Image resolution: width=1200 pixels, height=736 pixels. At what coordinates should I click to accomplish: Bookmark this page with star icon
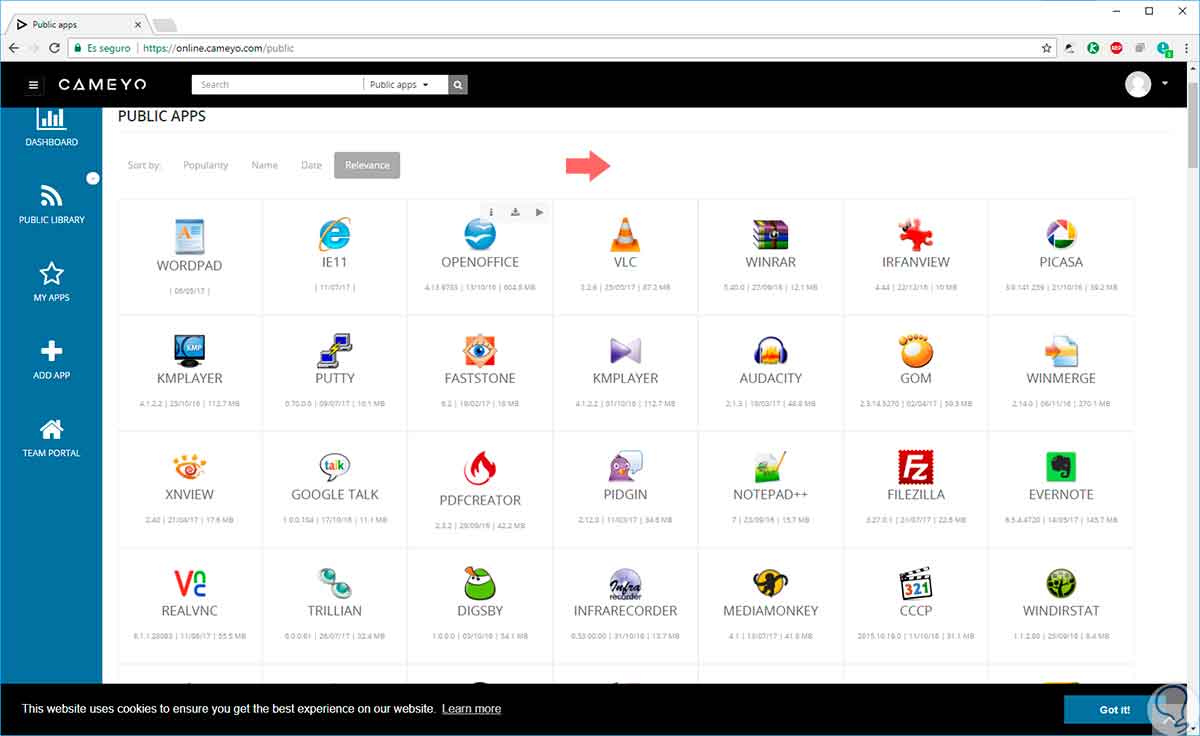(1047, 47)
